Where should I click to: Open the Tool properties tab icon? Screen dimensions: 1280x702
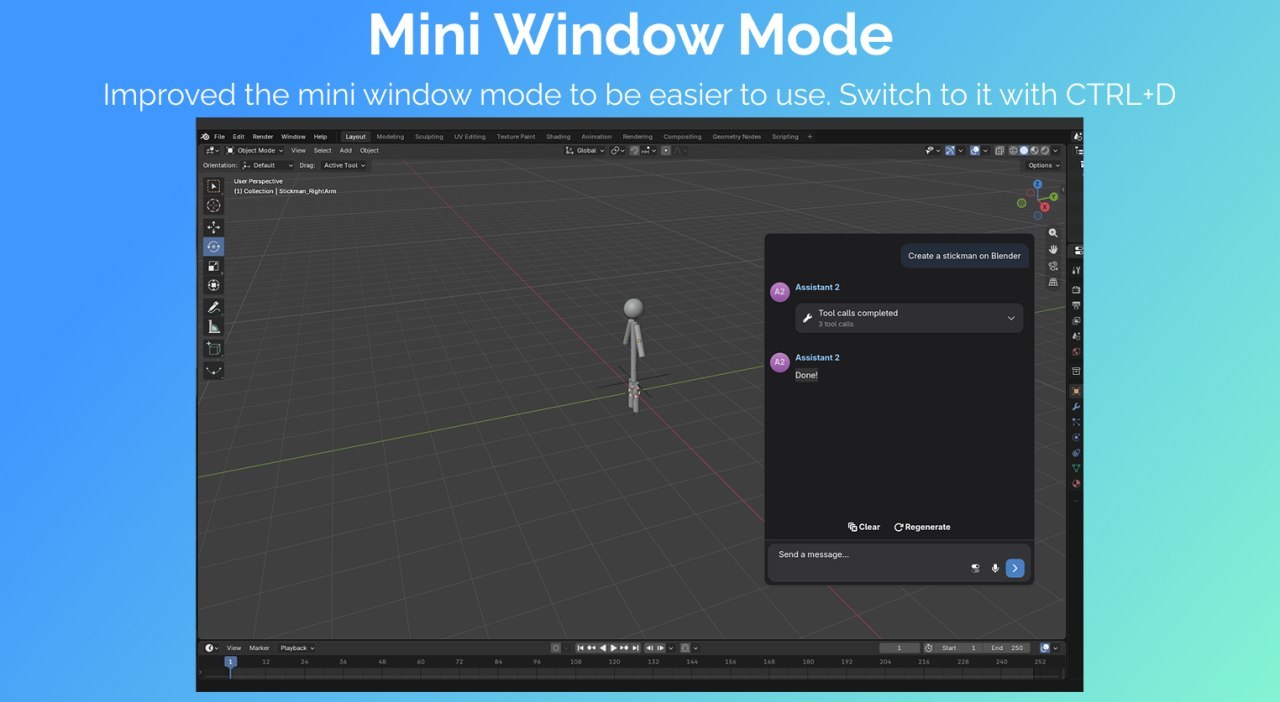click(x=1076, y=270)
